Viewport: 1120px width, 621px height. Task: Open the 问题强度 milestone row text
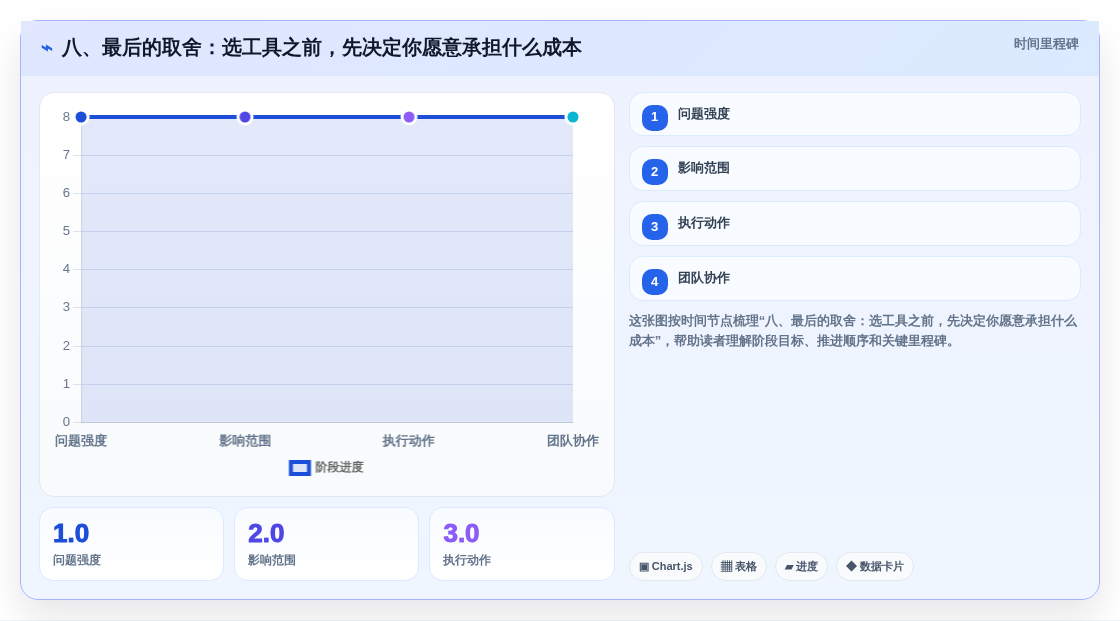click(x=704, y=114)
